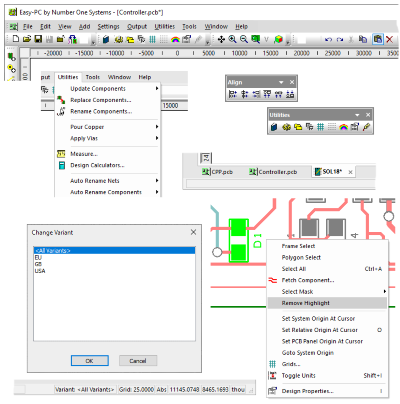Expand the Update Components submenu
This screenshot has width=400, height=404.
(x=157, y=89)
